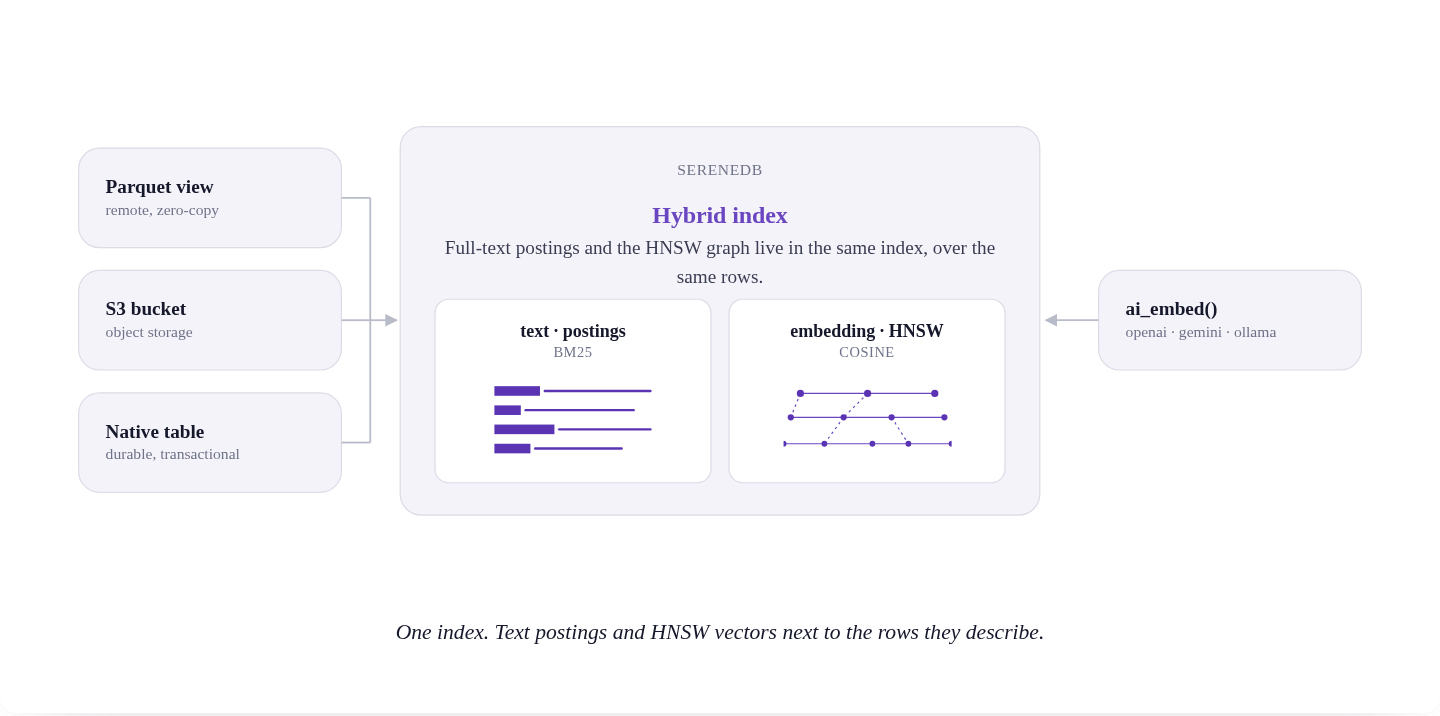The image size is (1440, 716).
Task: Click the Native table box
Action: (210, 442)
